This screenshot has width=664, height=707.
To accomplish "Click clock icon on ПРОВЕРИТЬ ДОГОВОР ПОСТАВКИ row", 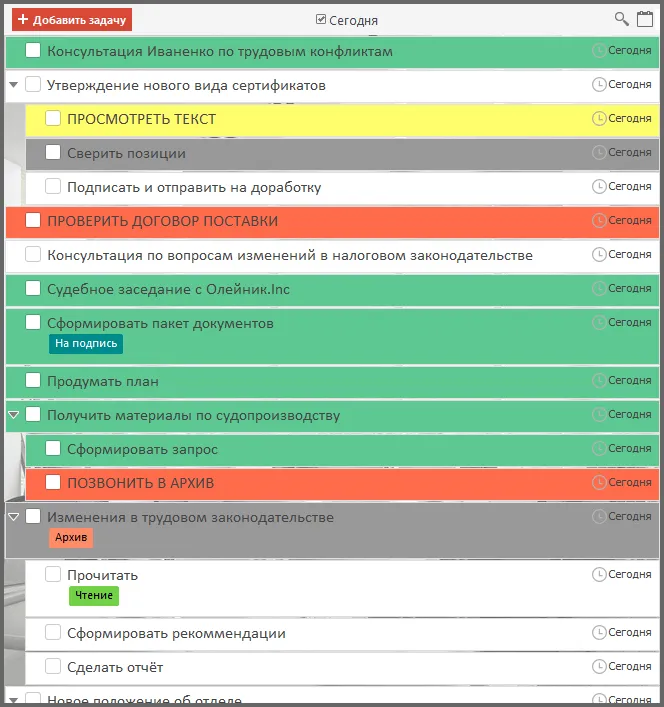I will [599, 220].
